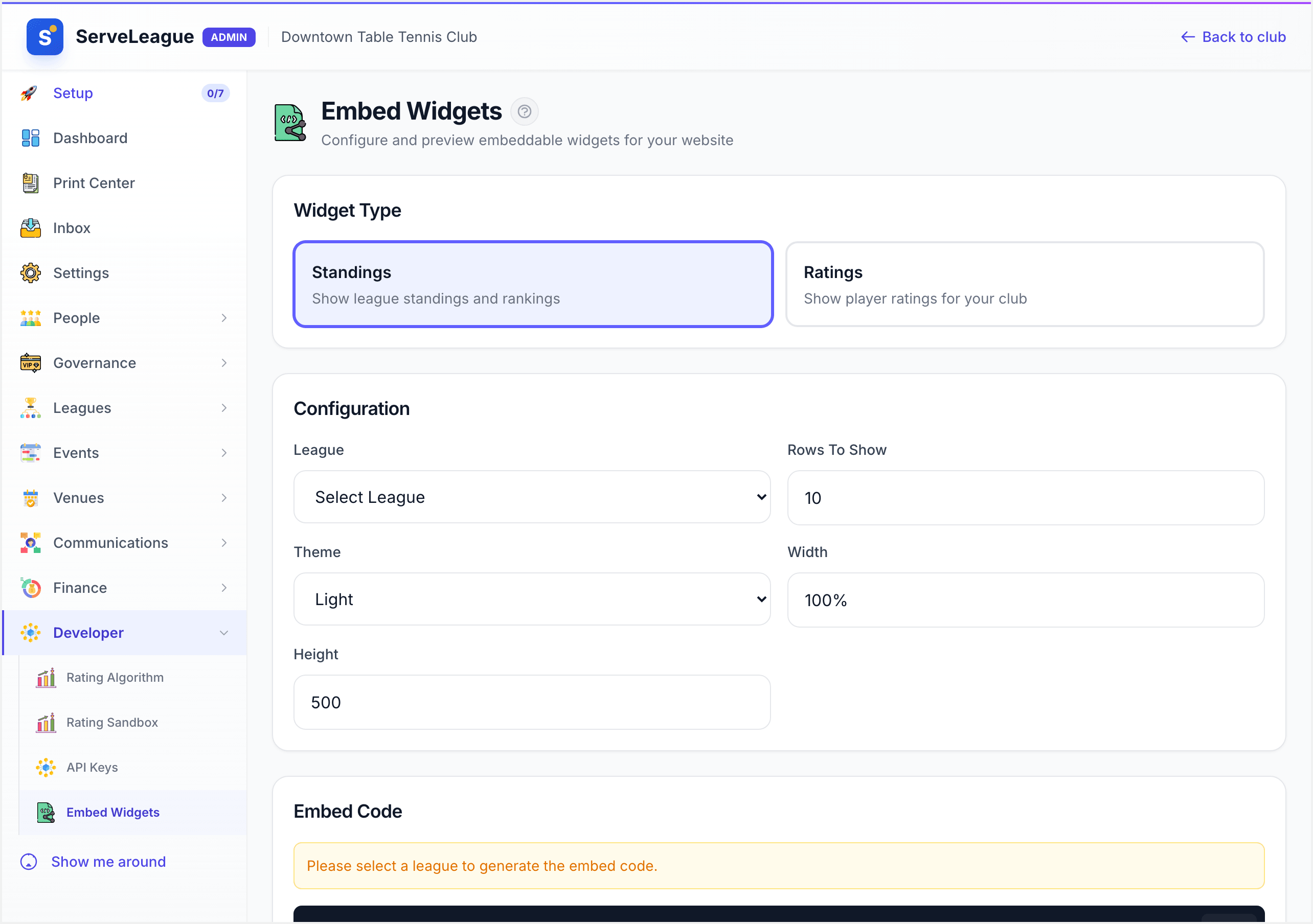Viewport: 1313px width, 924px height.
Task: Click the Finance icon
Action: tap(30, 588)
